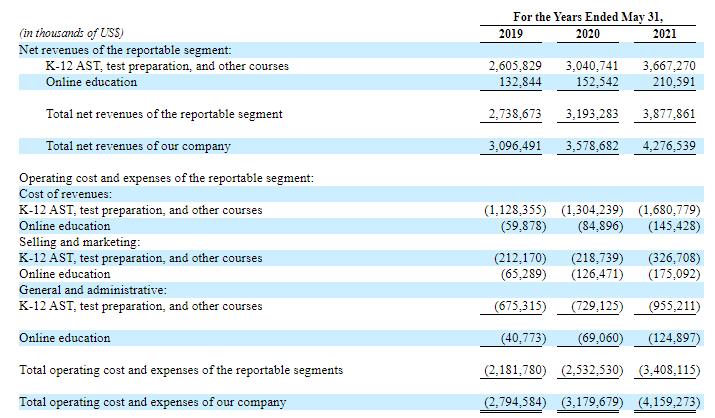Pick the figure 2,738,673
This screenshot has width=715, height=418.
pyautogui.click(x=515, y=114)
